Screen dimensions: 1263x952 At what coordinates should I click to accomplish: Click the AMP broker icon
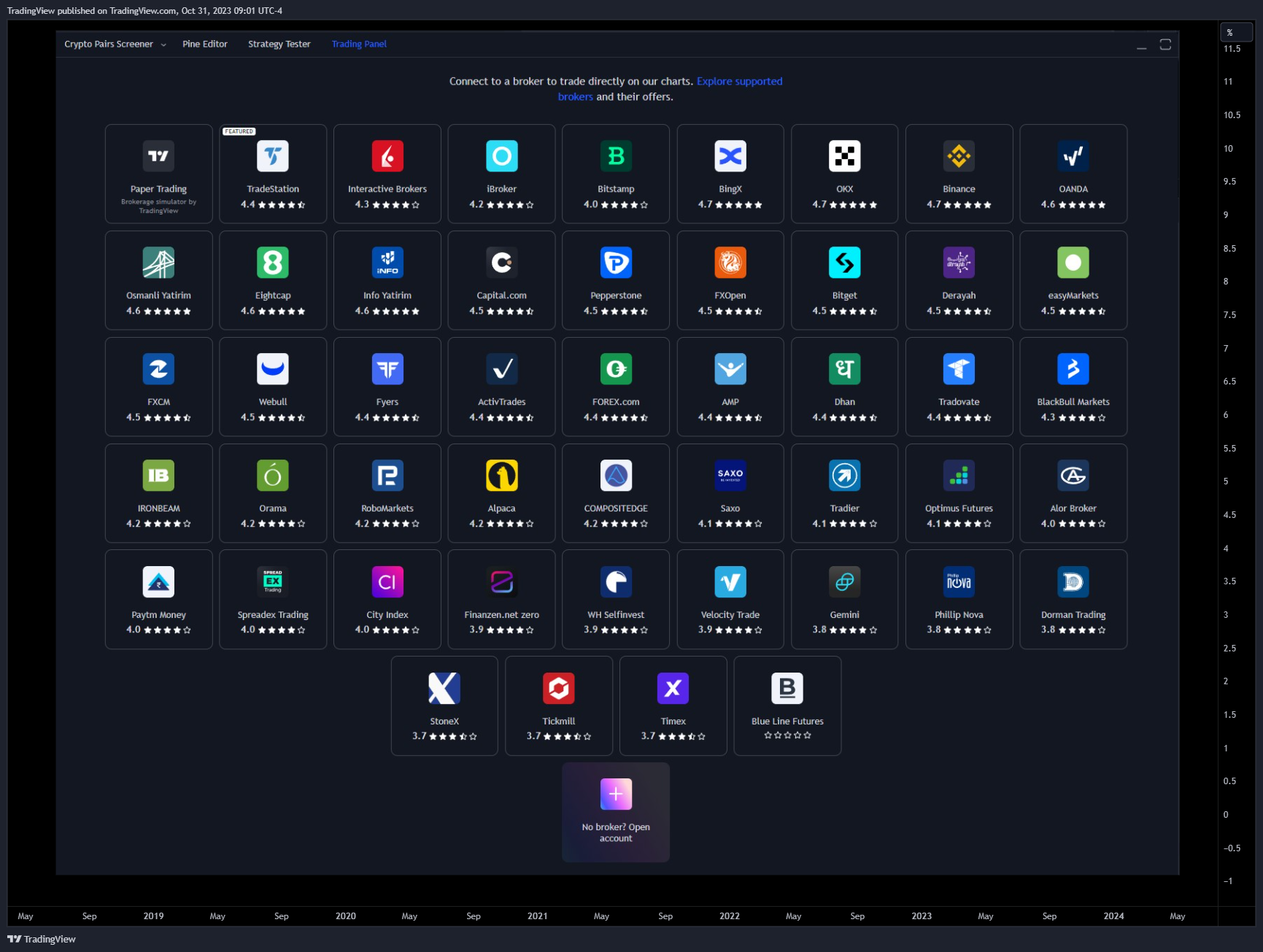click(730, 369)
